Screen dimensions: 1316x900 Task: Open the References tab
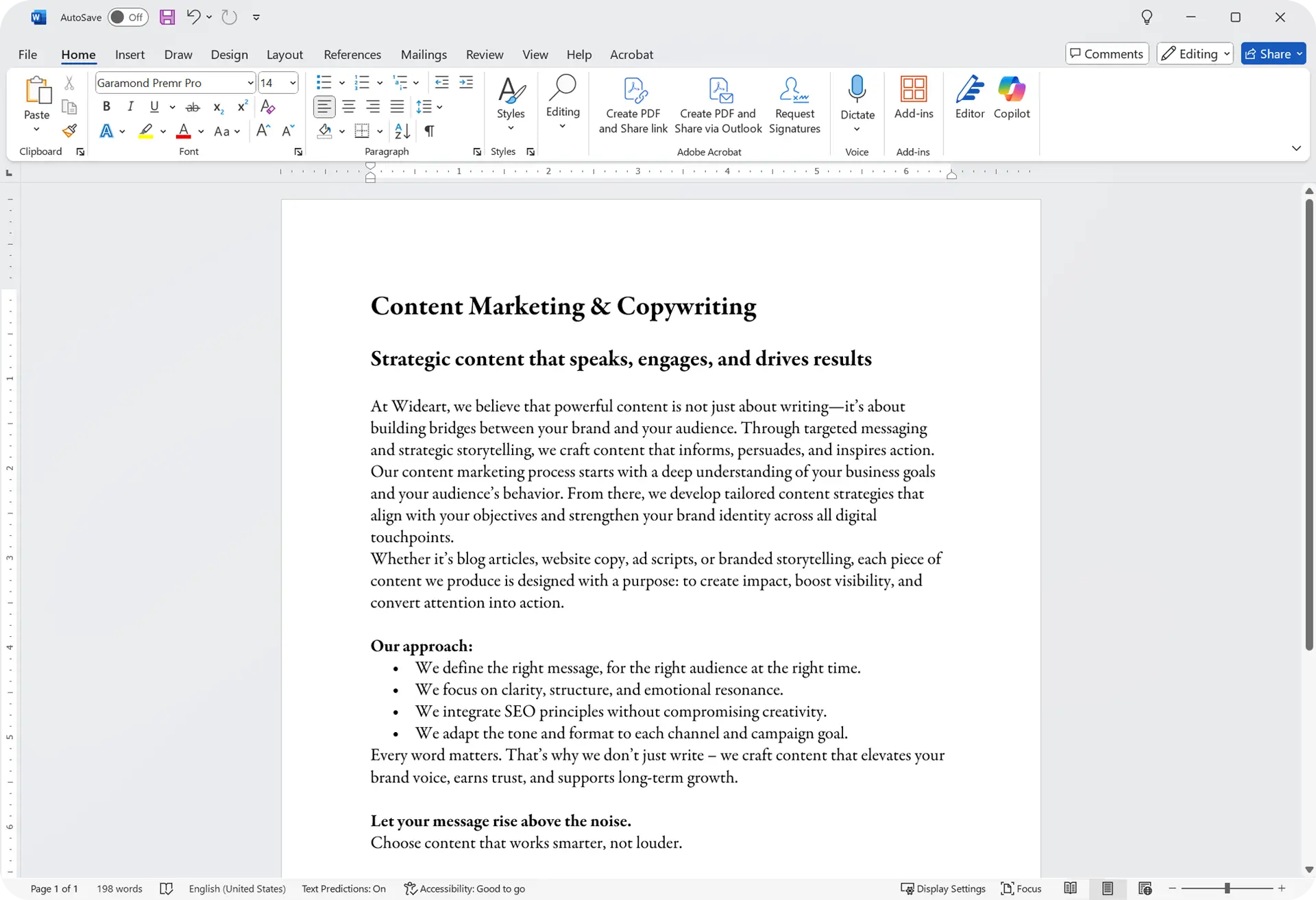coord(352,54)
